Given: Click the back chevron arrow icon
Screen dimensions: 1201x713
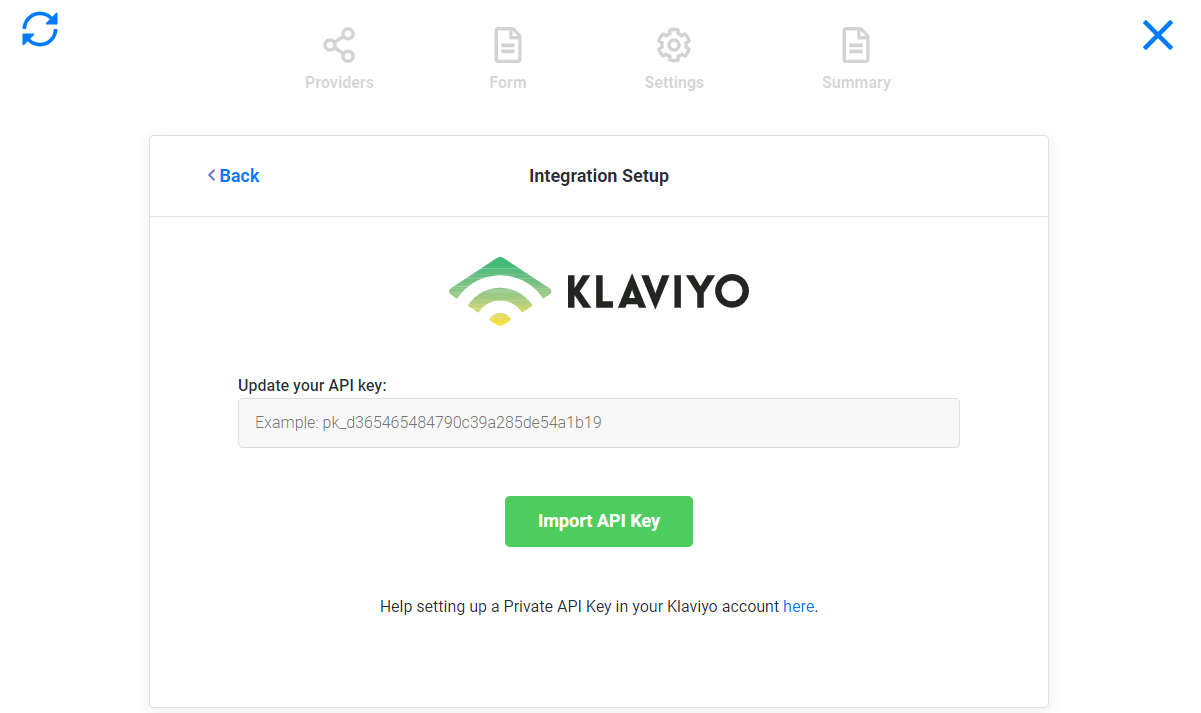Looking at the screenshot, I should tap(210, 175).
